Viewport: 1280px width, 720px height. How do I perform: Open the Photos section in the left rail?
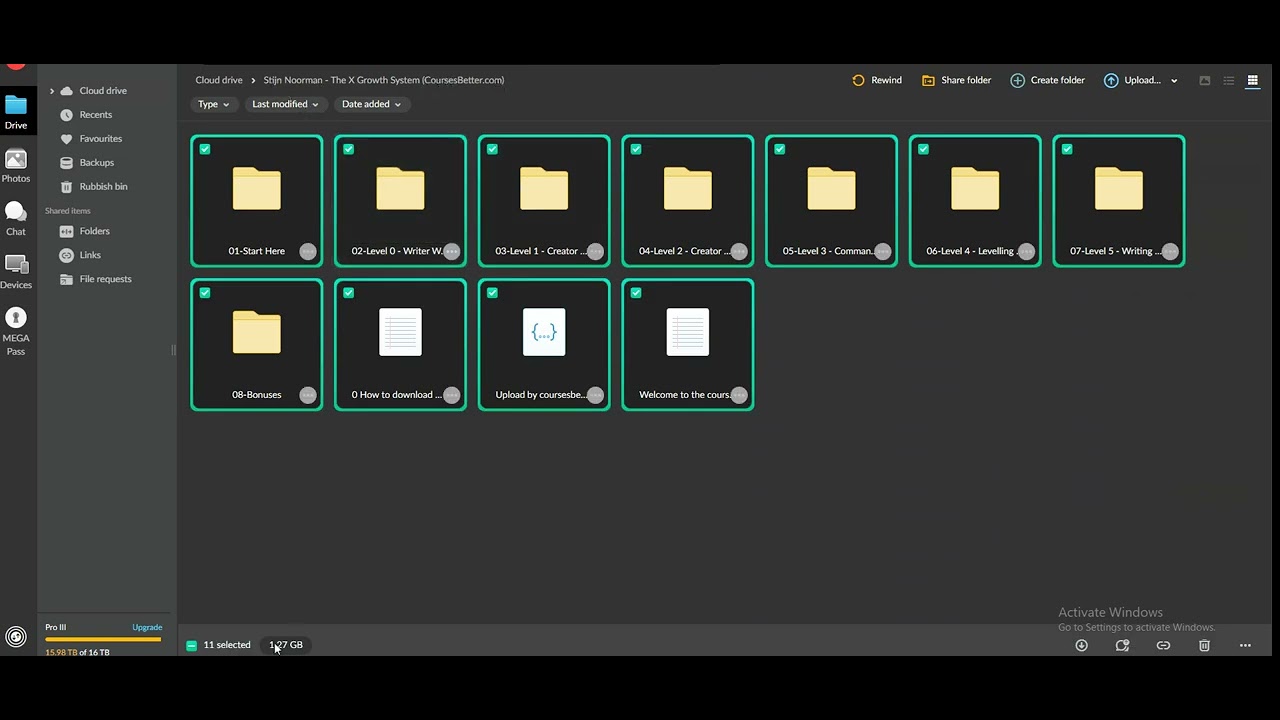coord(16,165)
